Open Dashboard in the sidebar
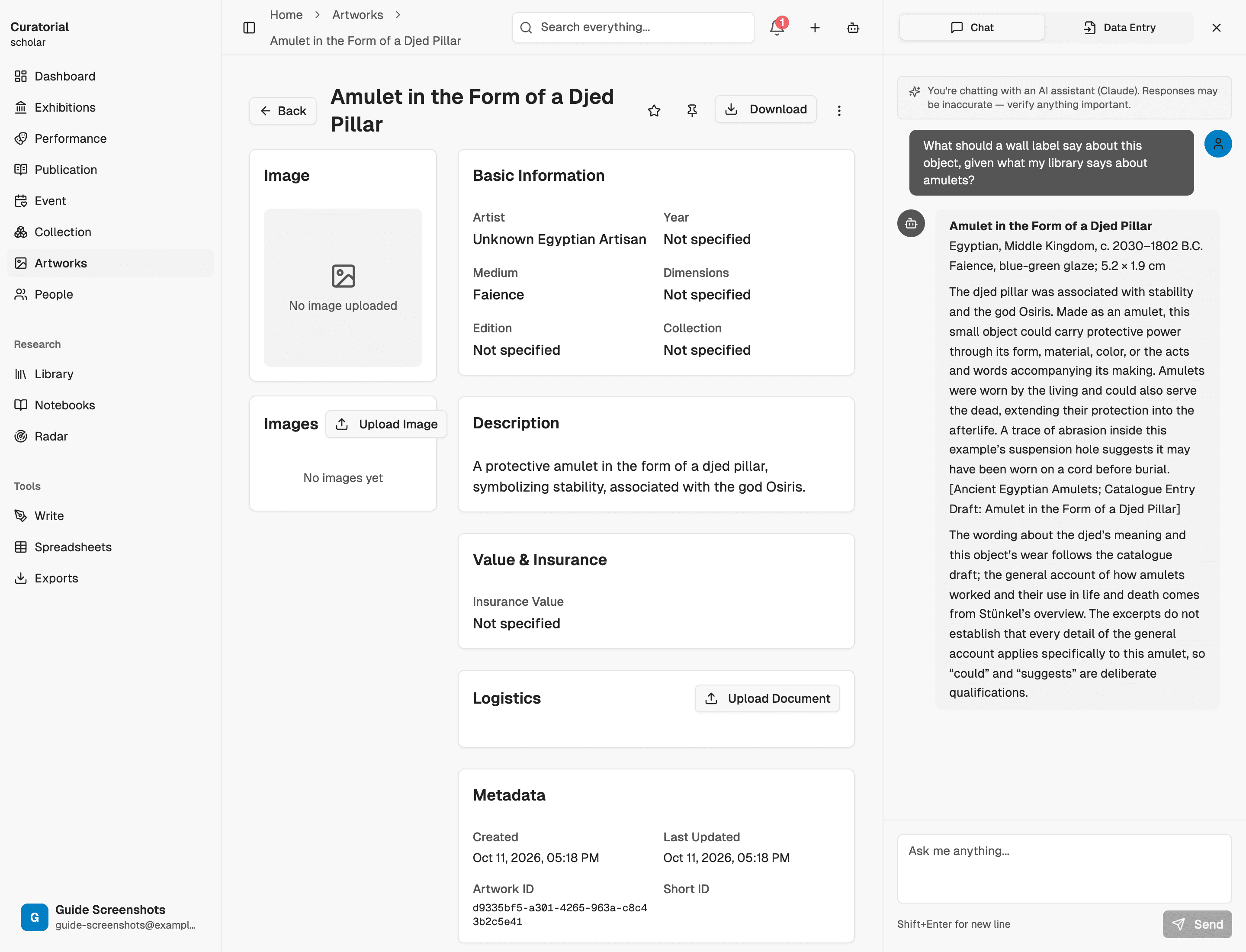Viewport: 1246px width, 952px height. point(110,76)
